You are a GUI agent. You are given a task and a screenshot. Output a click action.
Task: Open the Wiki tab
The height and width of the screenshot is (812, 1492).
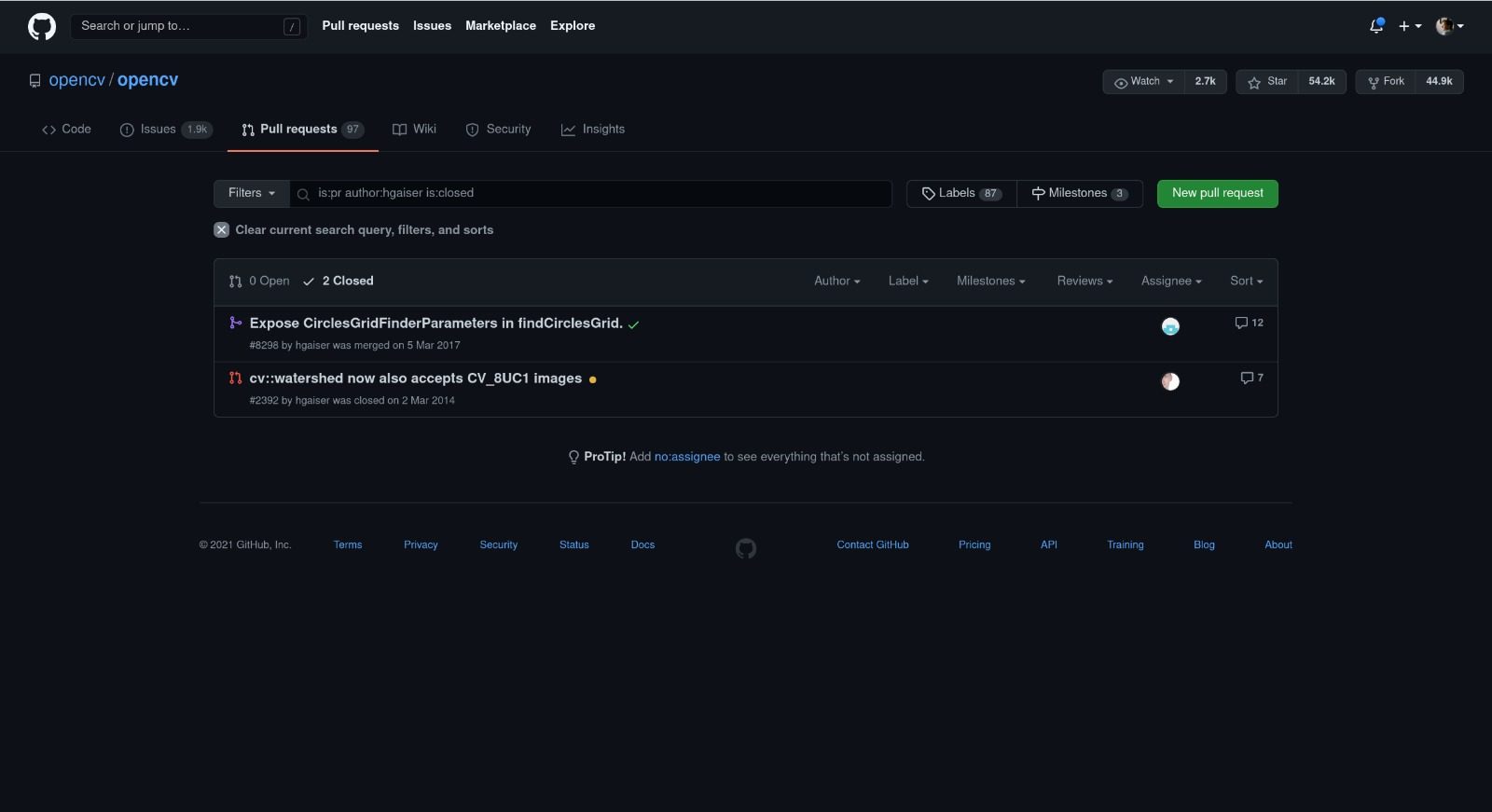[x=414, y=130]
